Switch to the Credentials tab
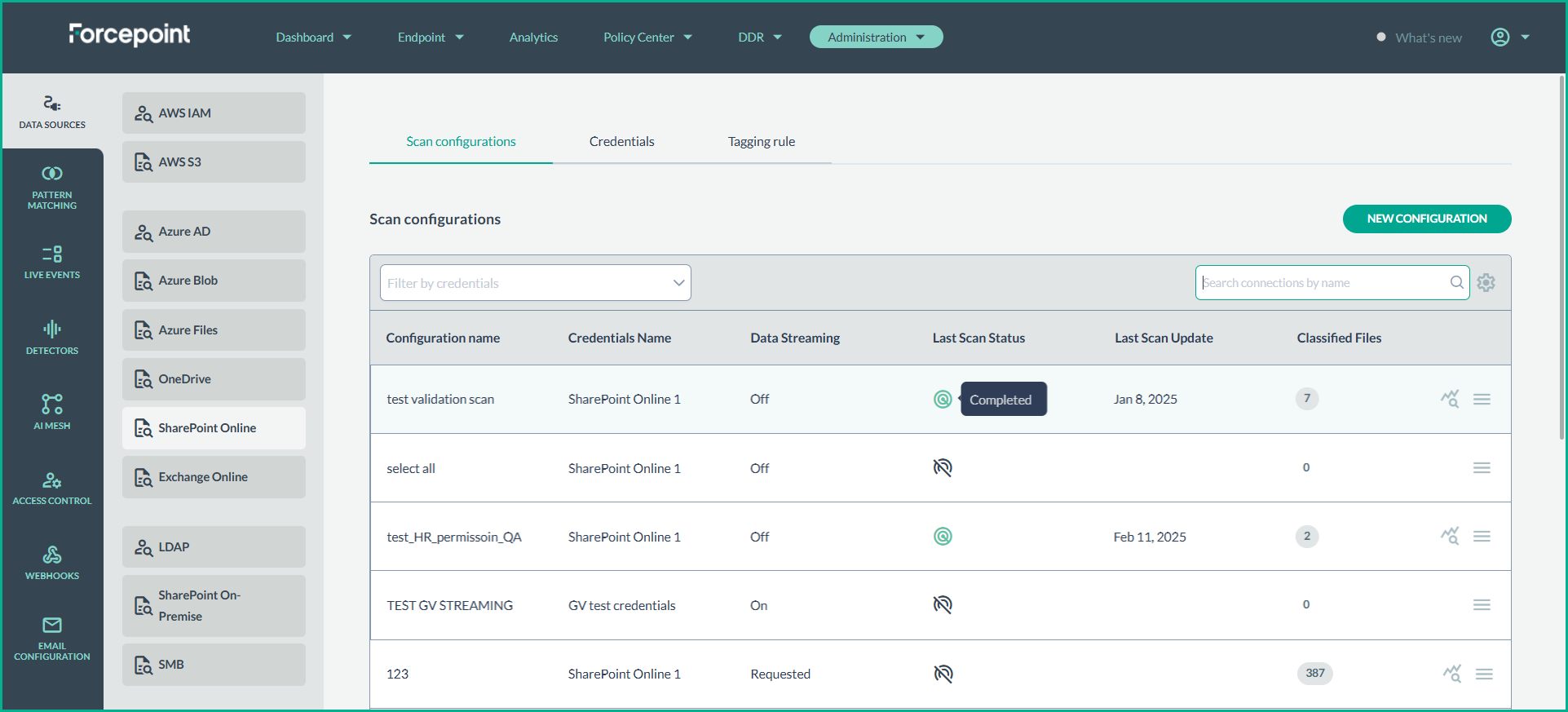Screen dimensions: 1568x712 pos(621,142)
